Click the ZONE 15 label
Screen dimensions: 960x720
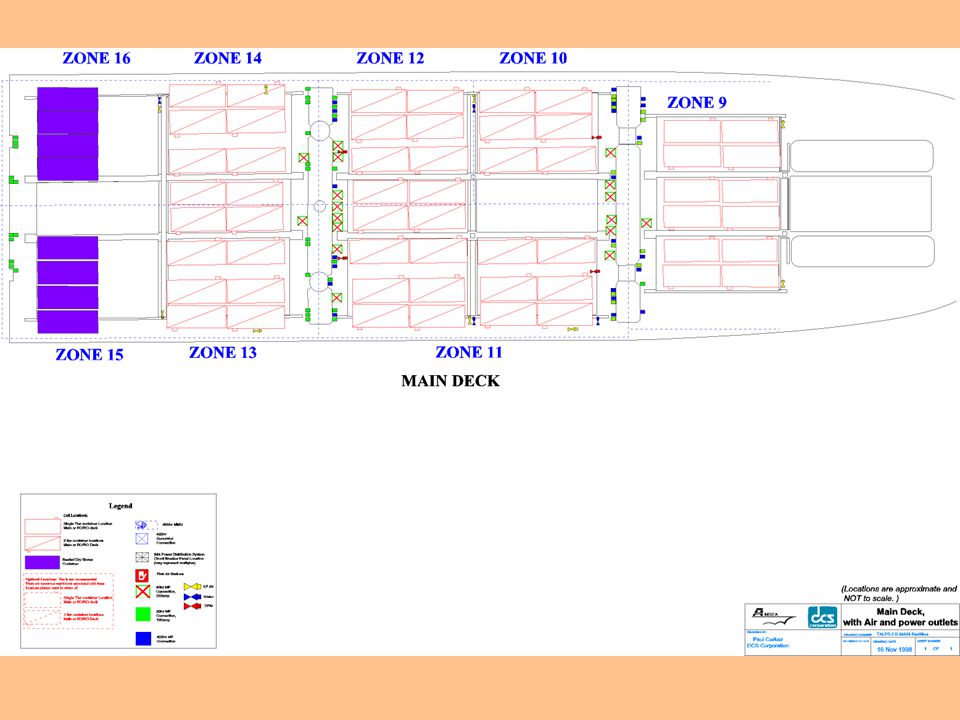[x=89, y=354]
